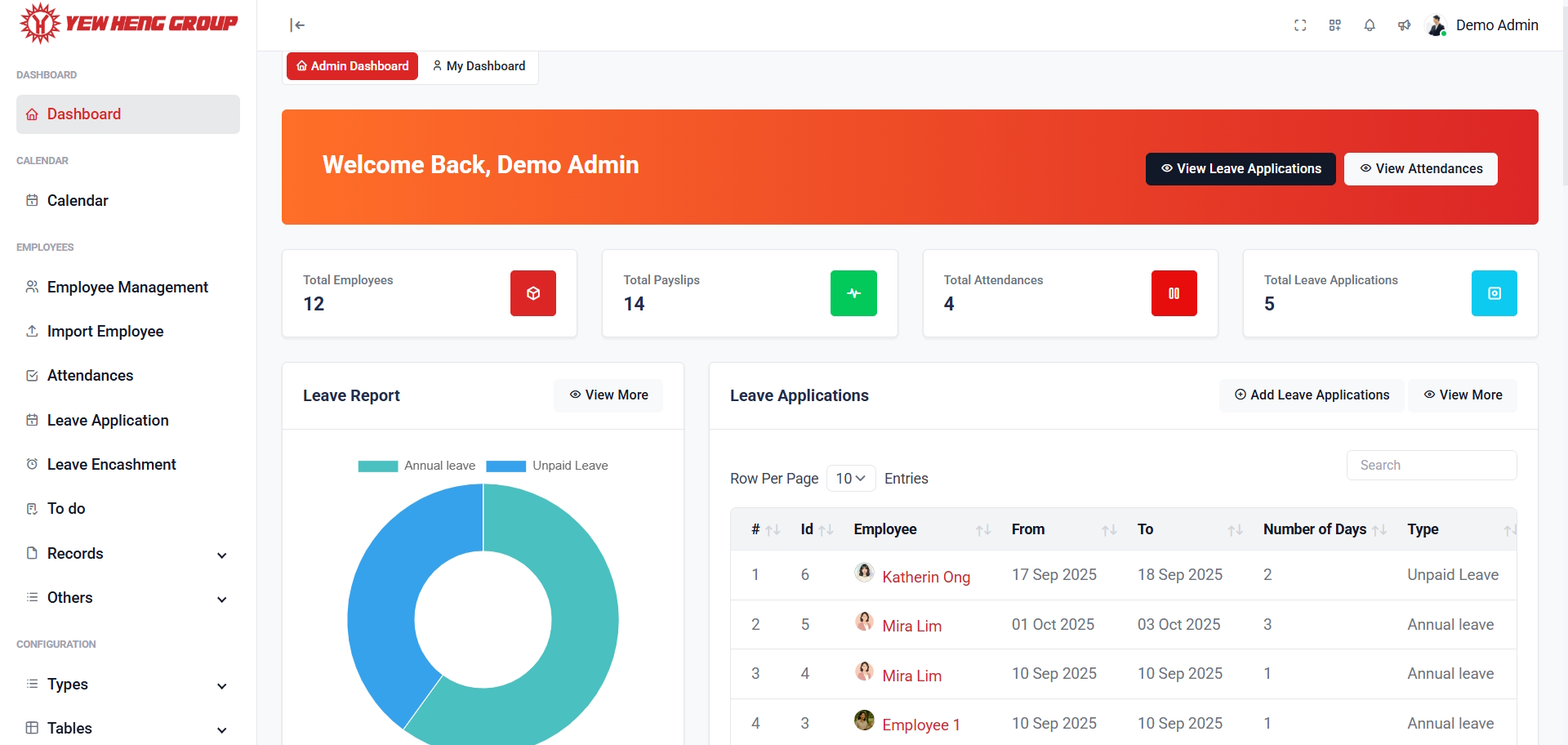Viewport: 1568px width, 745px height.
Task: Switch to My Dashboard tab
Action: coord(479,66)
